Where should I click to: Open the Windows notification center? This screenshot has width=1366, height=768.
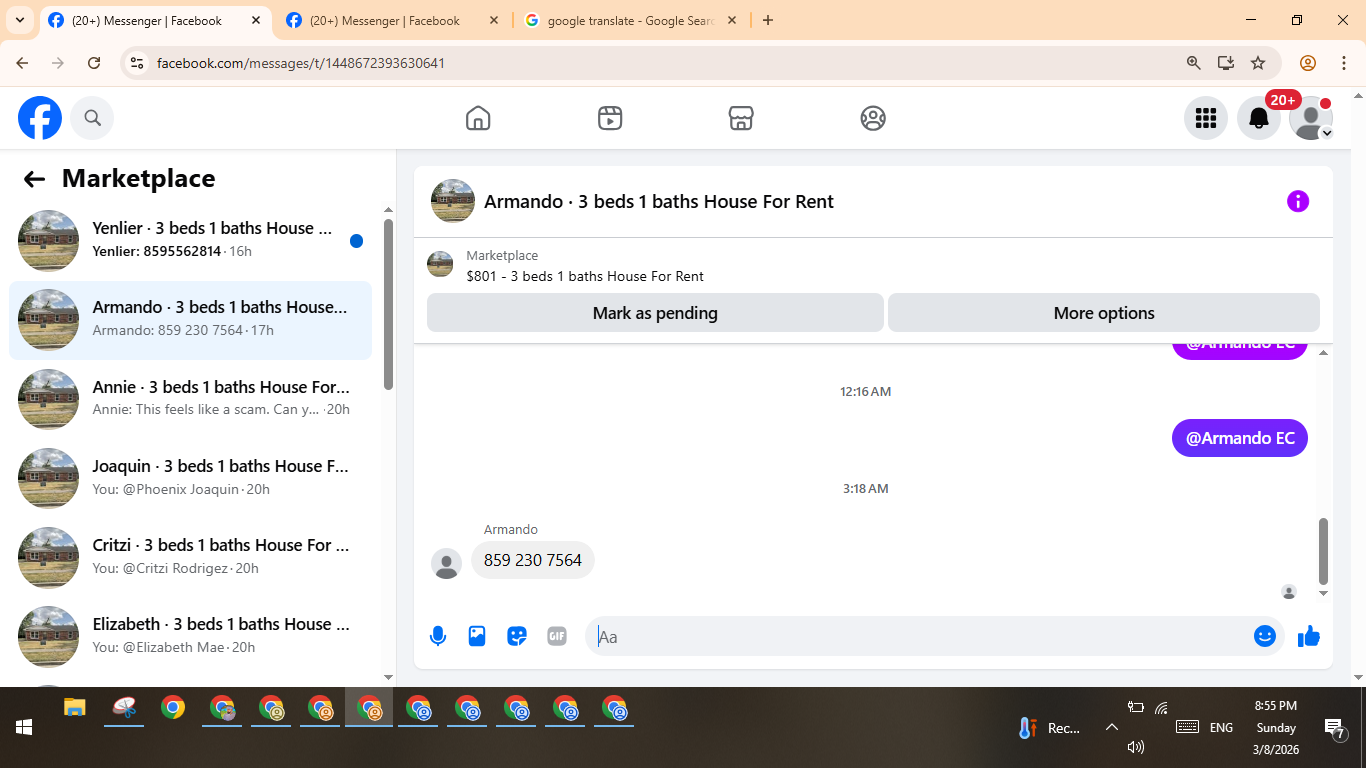tap(1334, 729)
